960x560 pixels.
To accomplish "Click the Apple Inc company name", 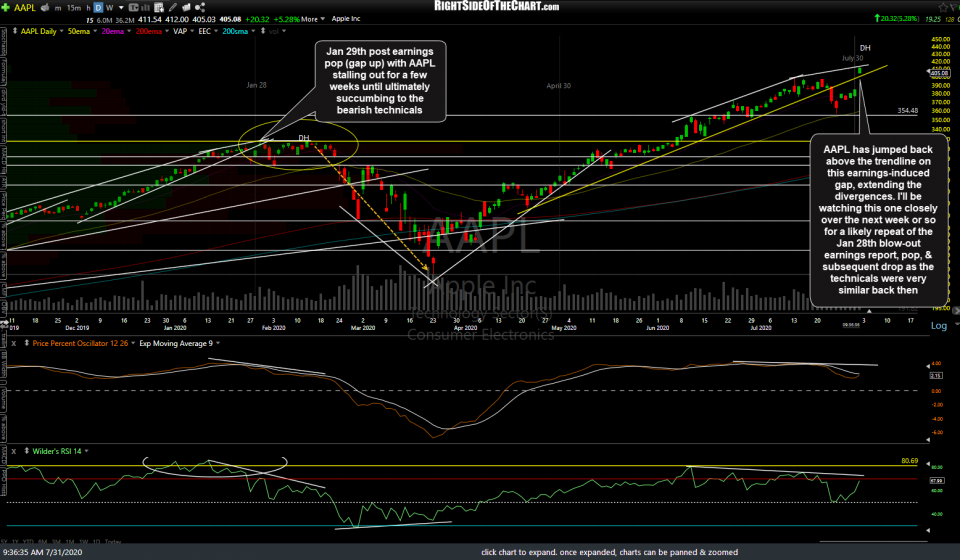I will tap(346, 19).
